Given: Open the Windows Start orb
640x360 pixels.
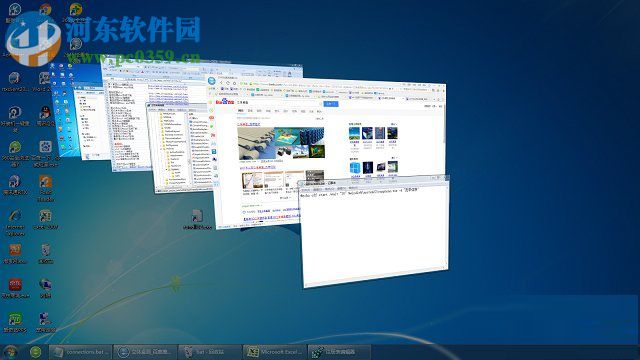Looking at the screenshot, I should [10, 351].
